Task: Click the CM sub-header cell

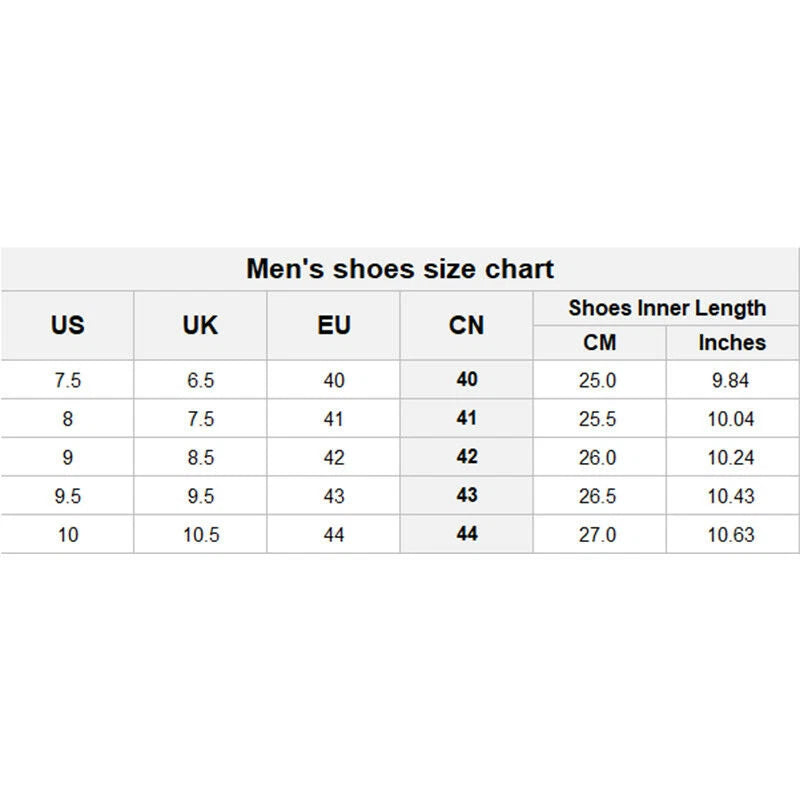Action: pos(599,342)
